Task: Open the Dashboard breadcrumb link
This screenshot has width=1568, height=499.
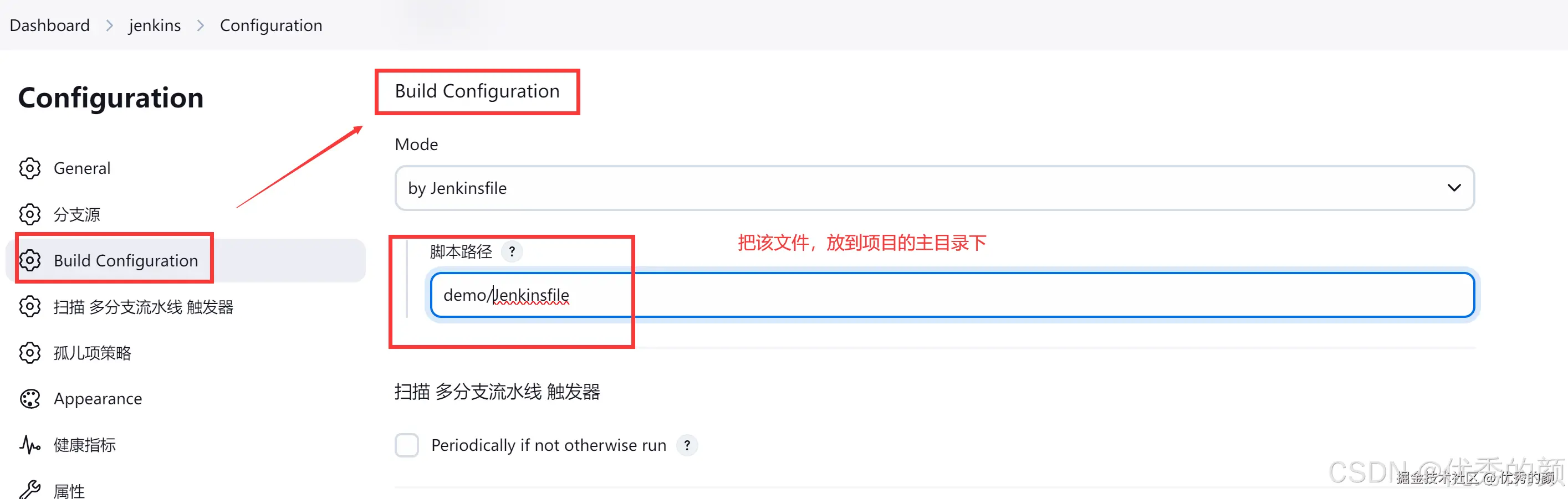Action: pyautogui.click(x=49, y=25)
